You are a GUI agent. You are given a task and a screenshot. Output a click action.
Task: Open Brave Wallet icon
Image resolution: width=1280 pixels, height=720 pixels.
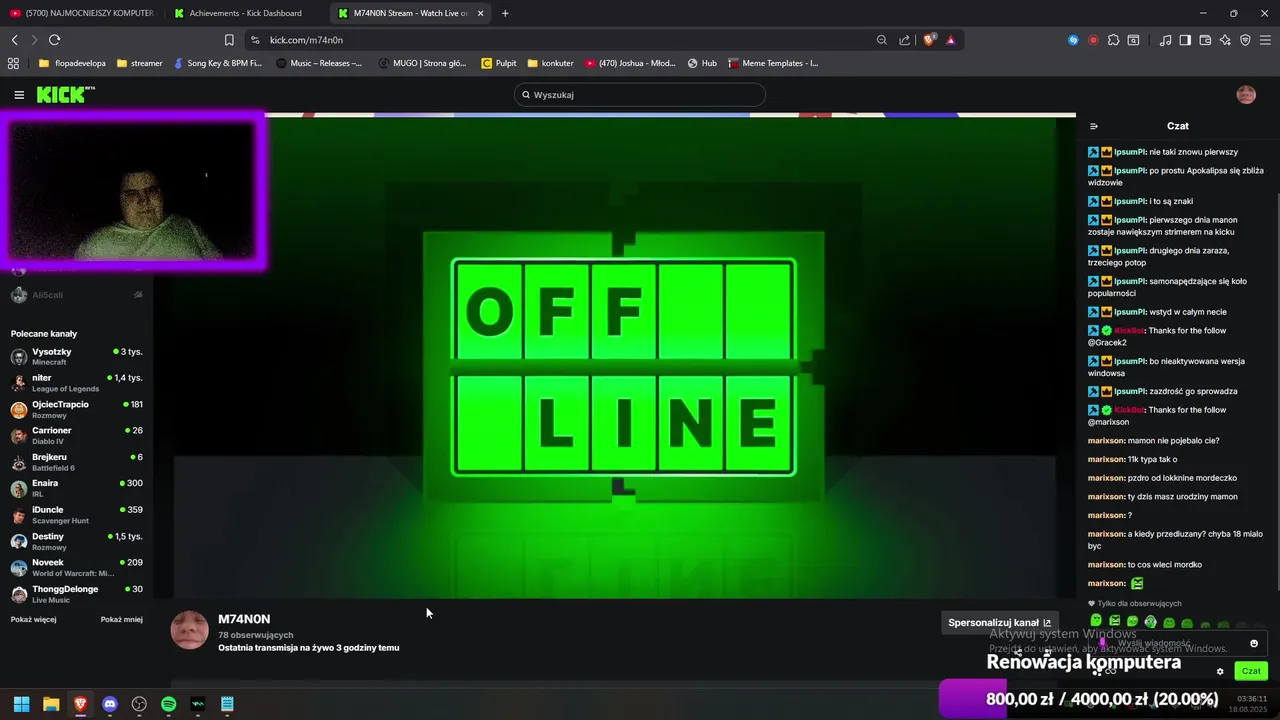1205,40
